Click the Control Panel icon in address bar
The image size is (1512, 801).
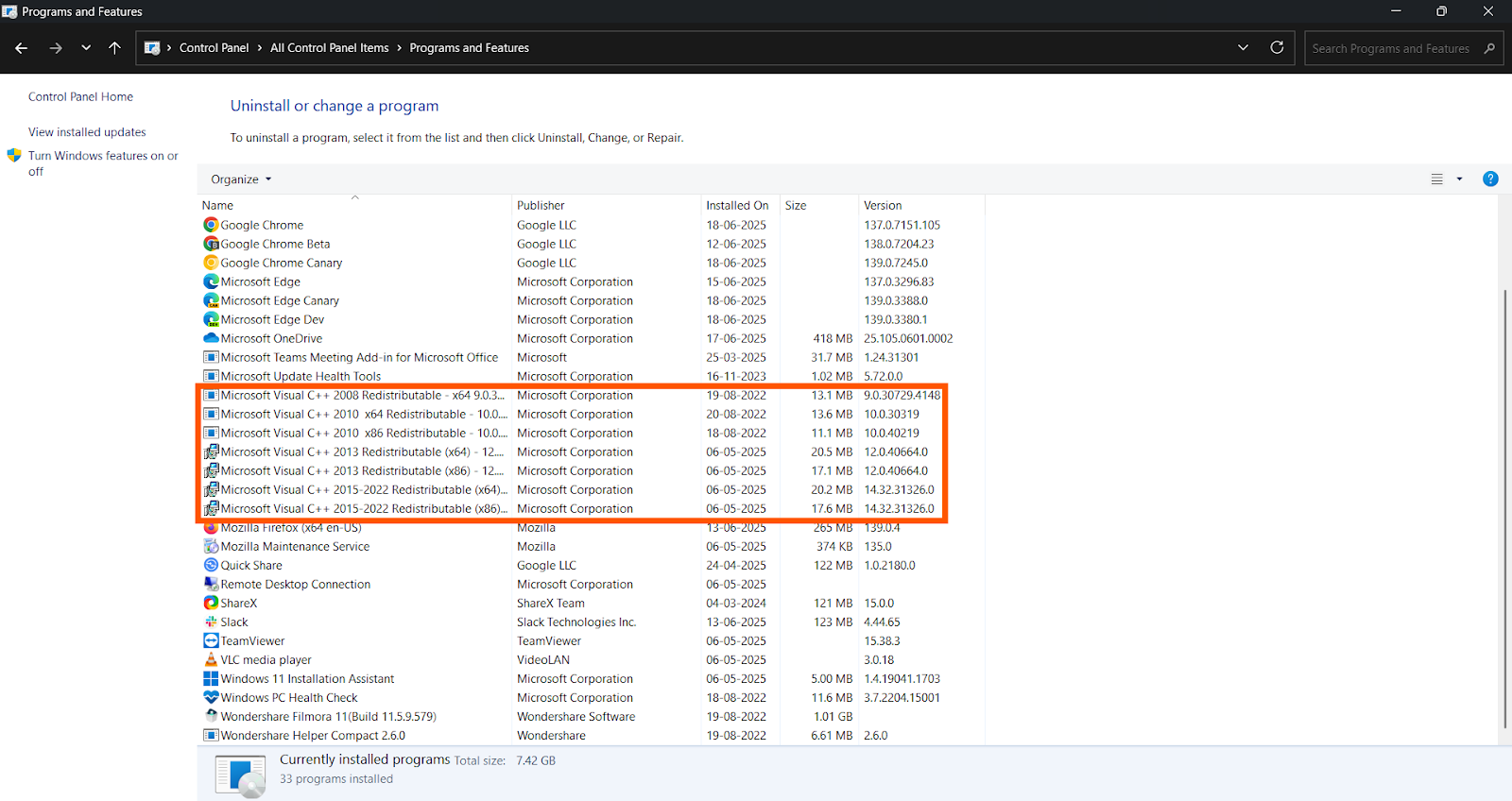click(x=152, y=48)
